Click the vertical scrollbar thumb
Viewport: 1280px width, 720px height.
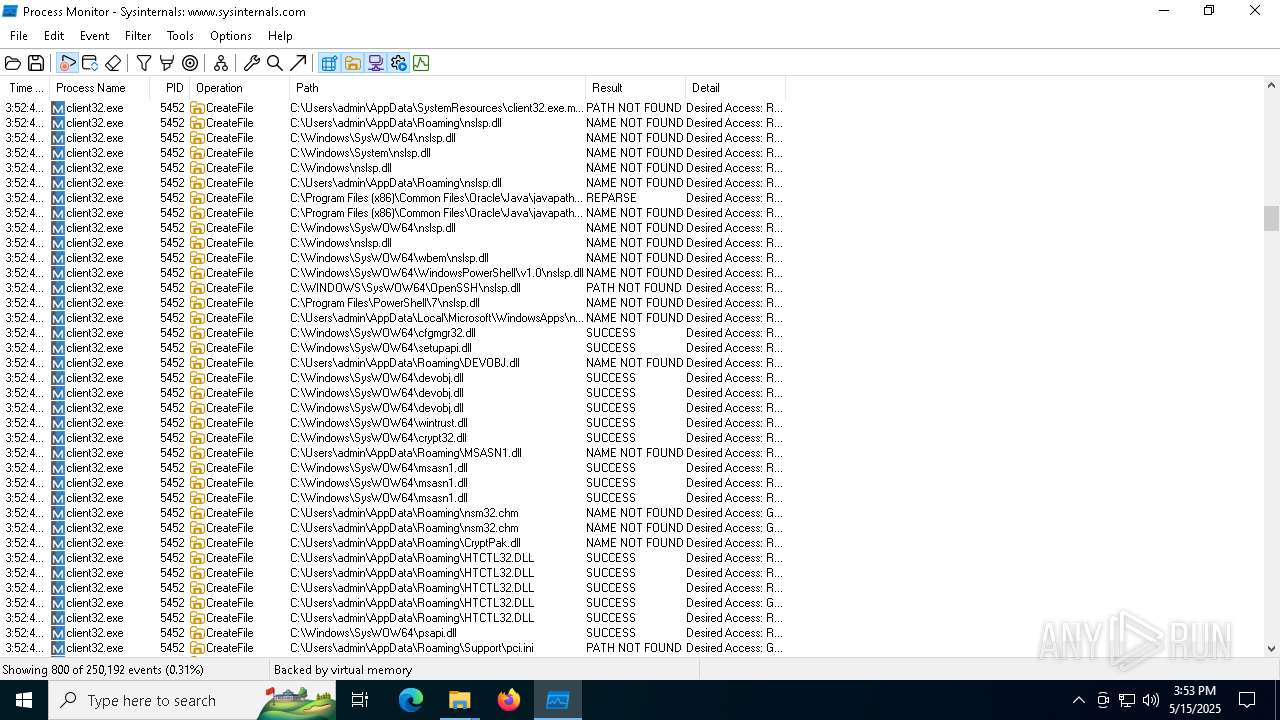coord(1271,218)
